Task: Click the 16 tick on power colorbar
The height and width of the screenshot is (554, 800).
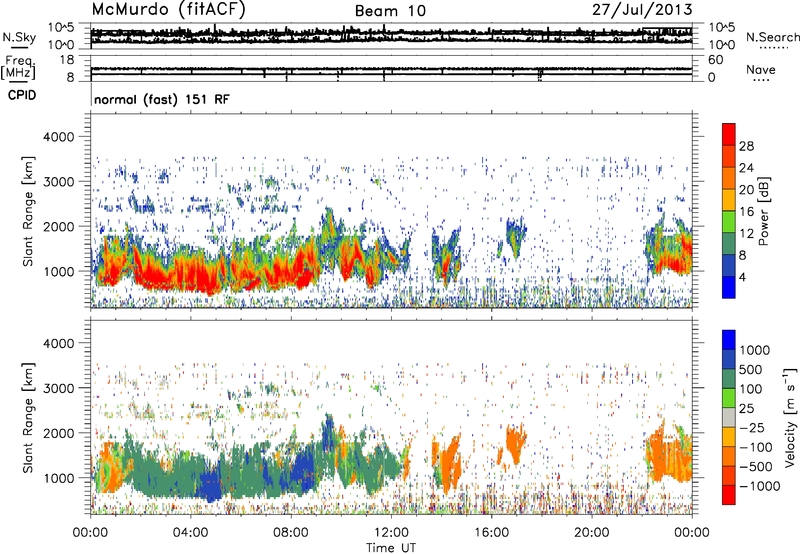Action: tap(746, 211)
